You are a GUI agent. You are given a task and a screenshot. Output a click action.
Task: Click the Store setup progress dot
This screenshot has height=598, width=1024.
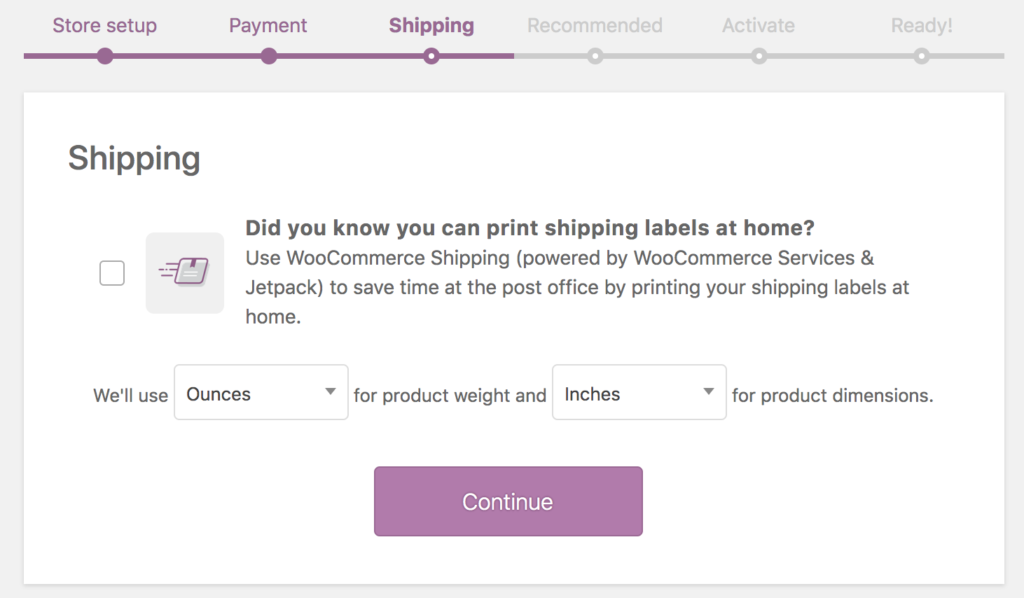105,56
